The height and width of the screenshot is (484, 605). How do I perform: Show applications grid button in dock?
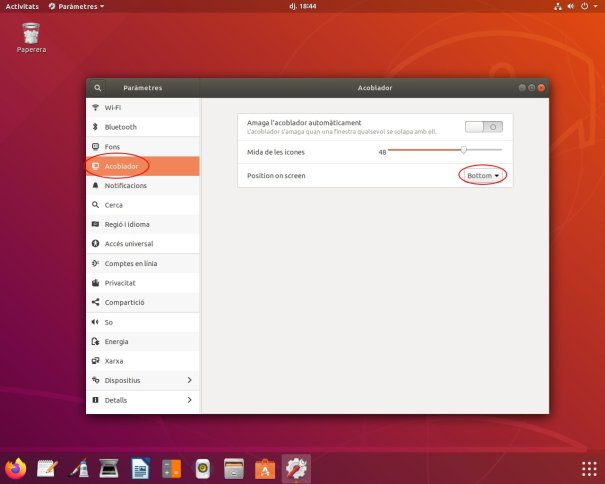point(589,469)
